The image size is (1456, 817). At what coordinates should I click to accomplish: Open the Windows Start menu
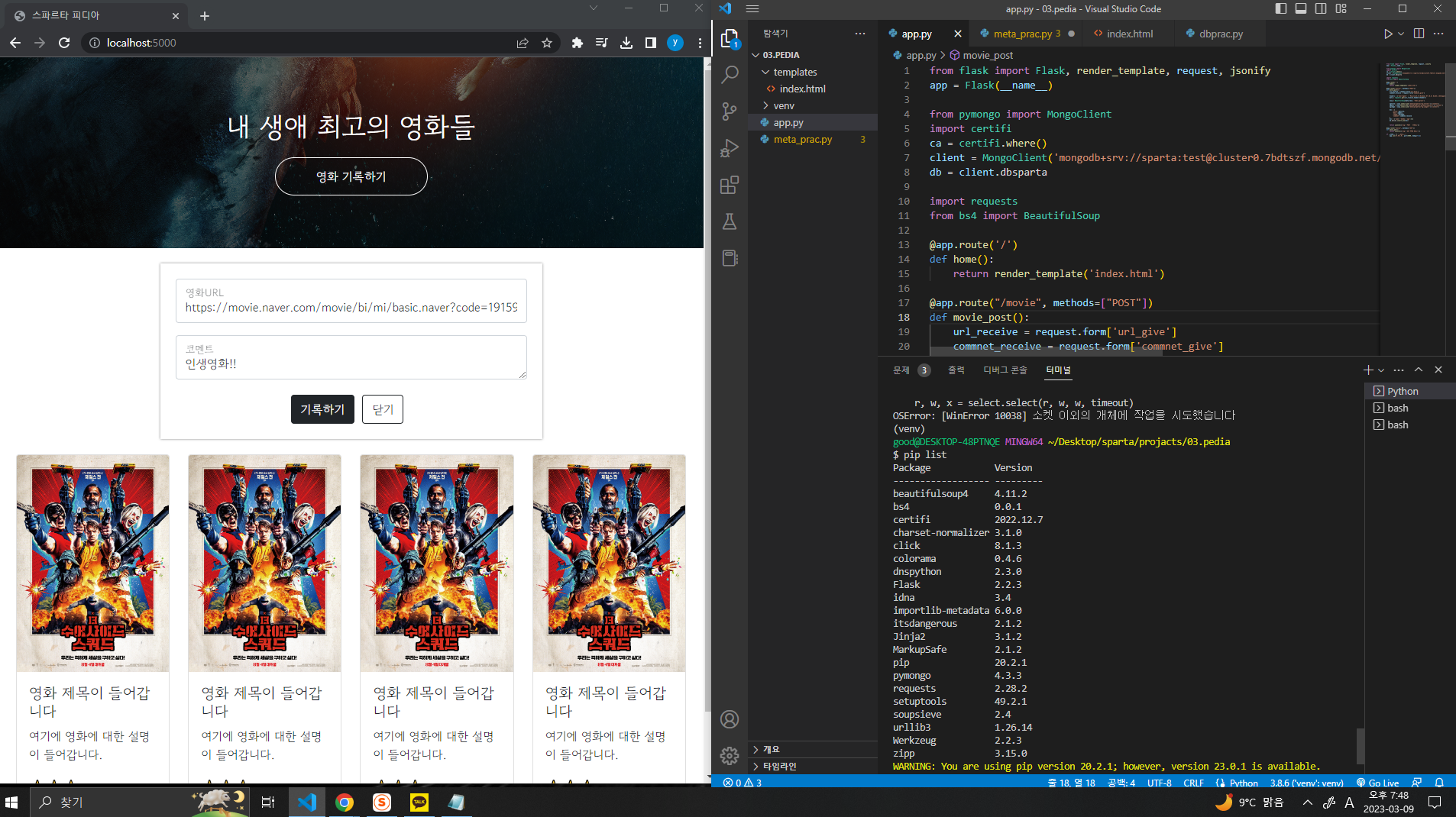click(x=11, y=802)
